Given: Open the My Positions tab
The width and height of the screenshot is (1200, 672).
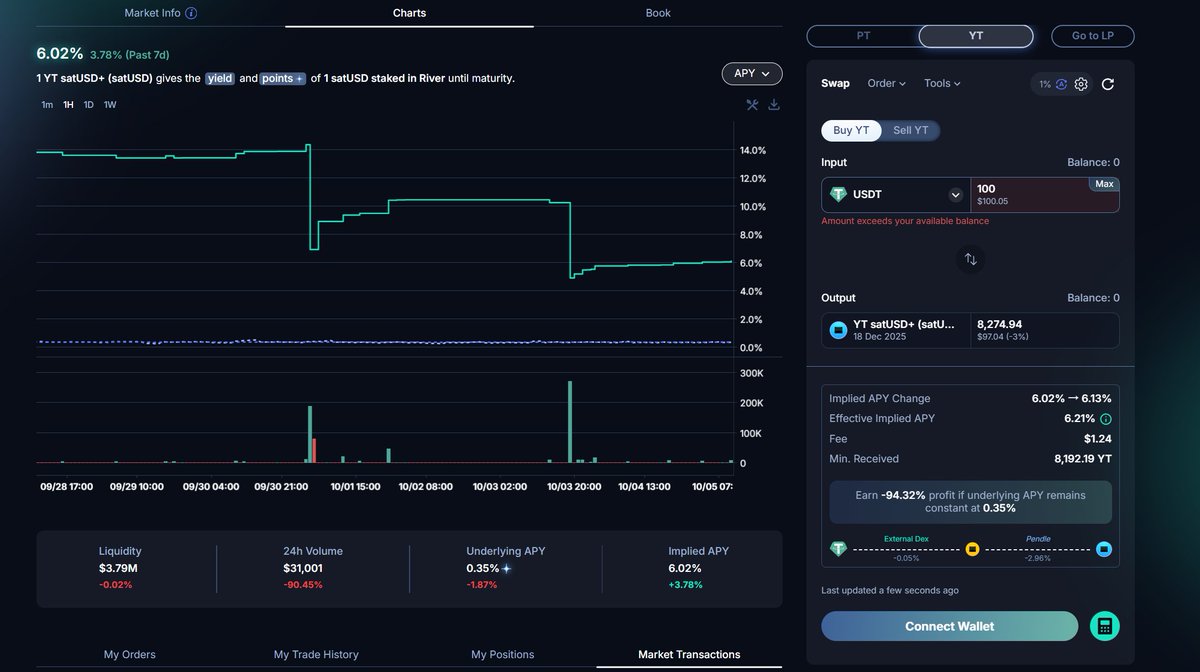Looking at the screenshot, I should [x=502, y=654].
